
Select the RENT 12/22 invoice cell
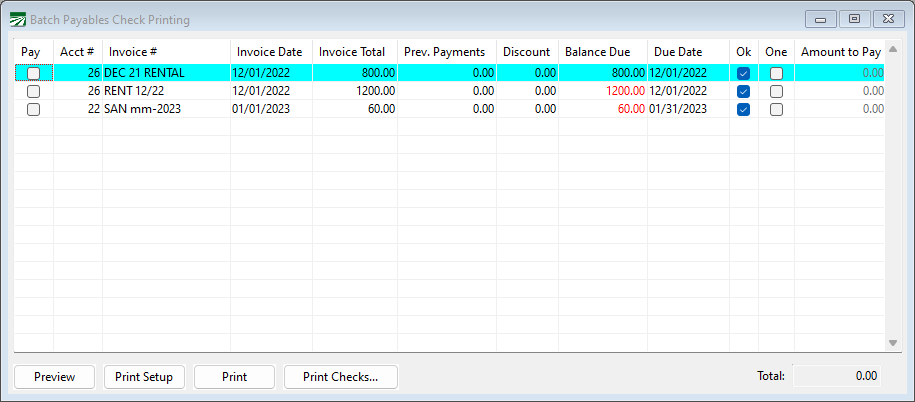166,91
